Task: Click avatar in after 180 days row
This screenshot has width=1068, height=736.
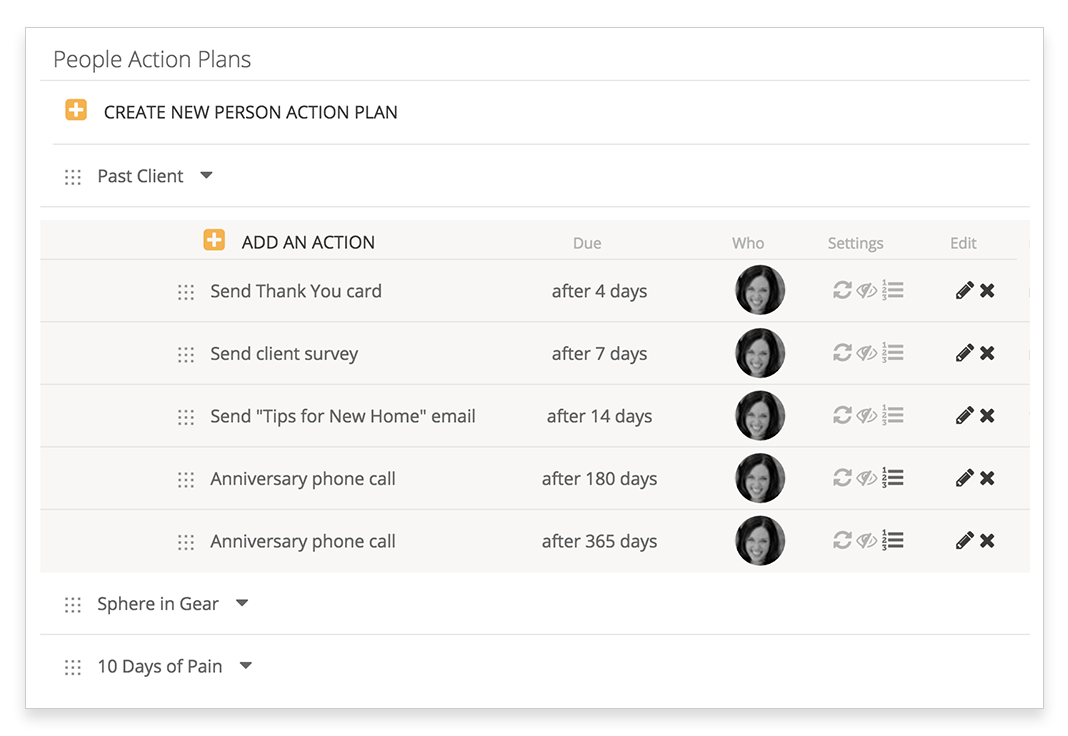Action: click(760, 478)
